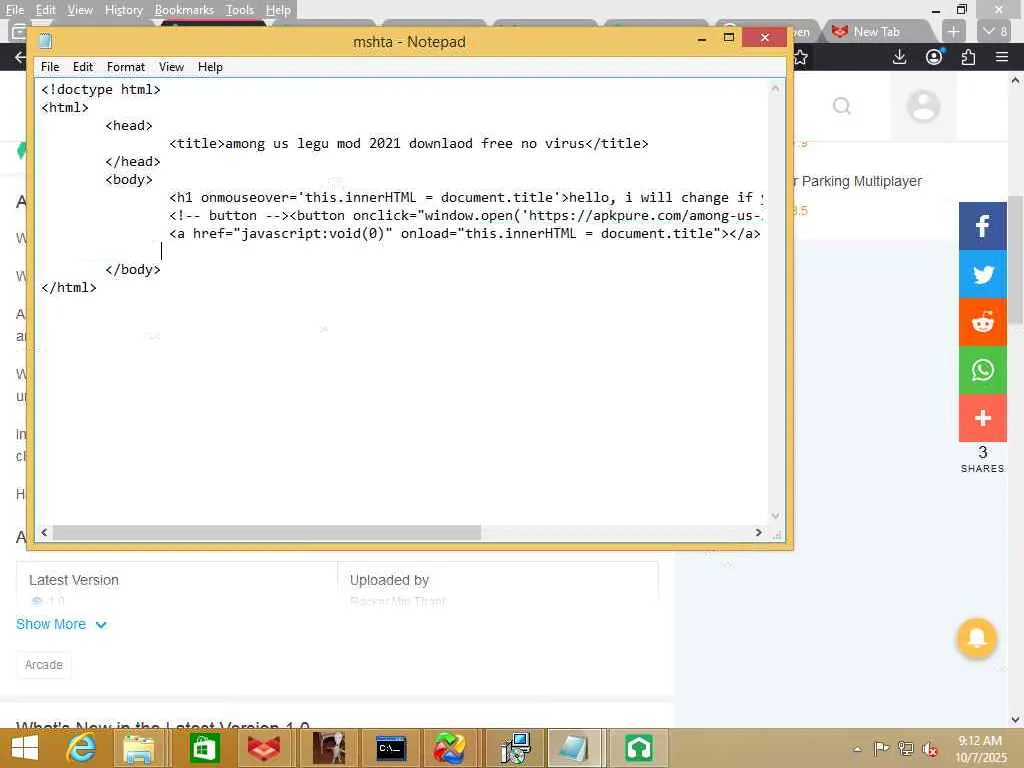Viewport: 1024px width, 768px height.
Task: Open the network tray icon
Action: point(905,748)
